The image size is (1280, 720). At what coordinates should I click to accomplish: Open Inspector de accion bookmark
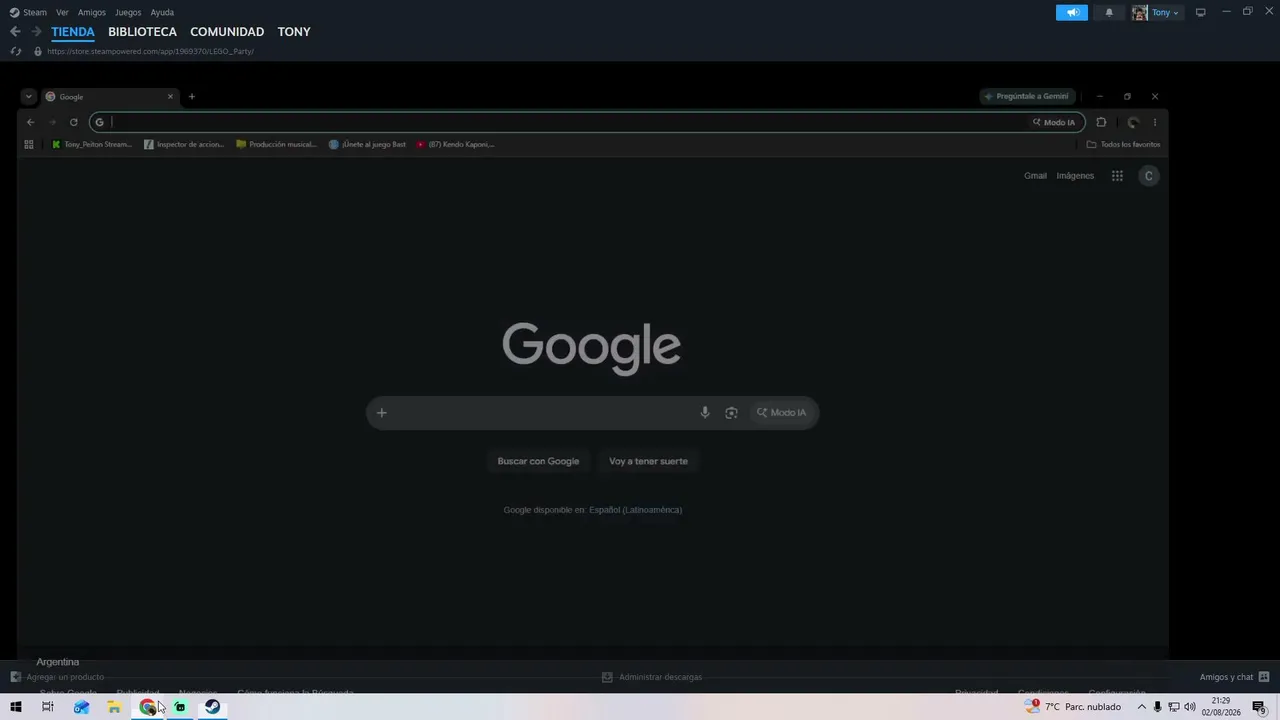point(184,144)
